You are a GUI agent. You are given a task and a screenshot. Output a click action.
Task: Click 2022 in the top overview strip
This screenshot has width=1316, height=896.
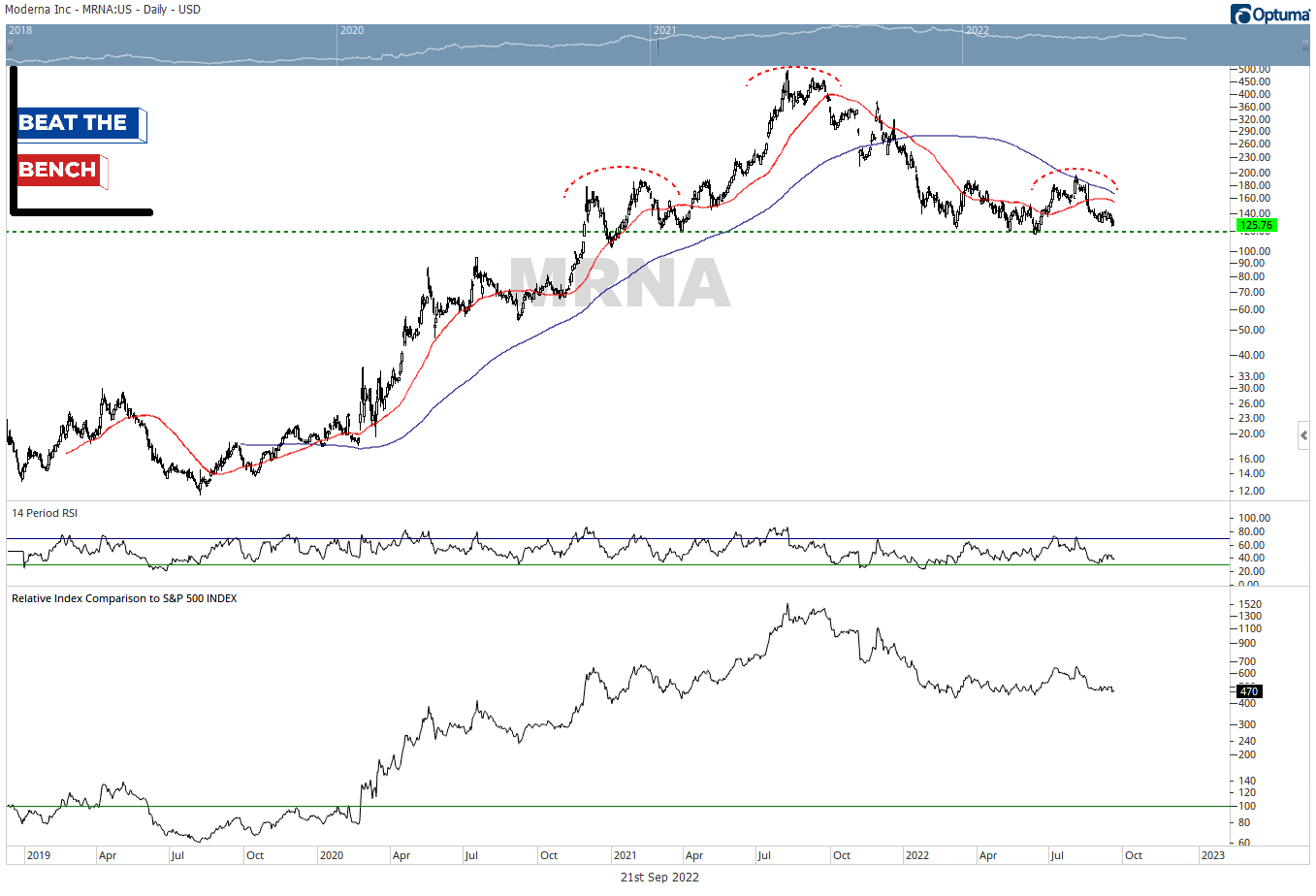[x=978, y=30]
